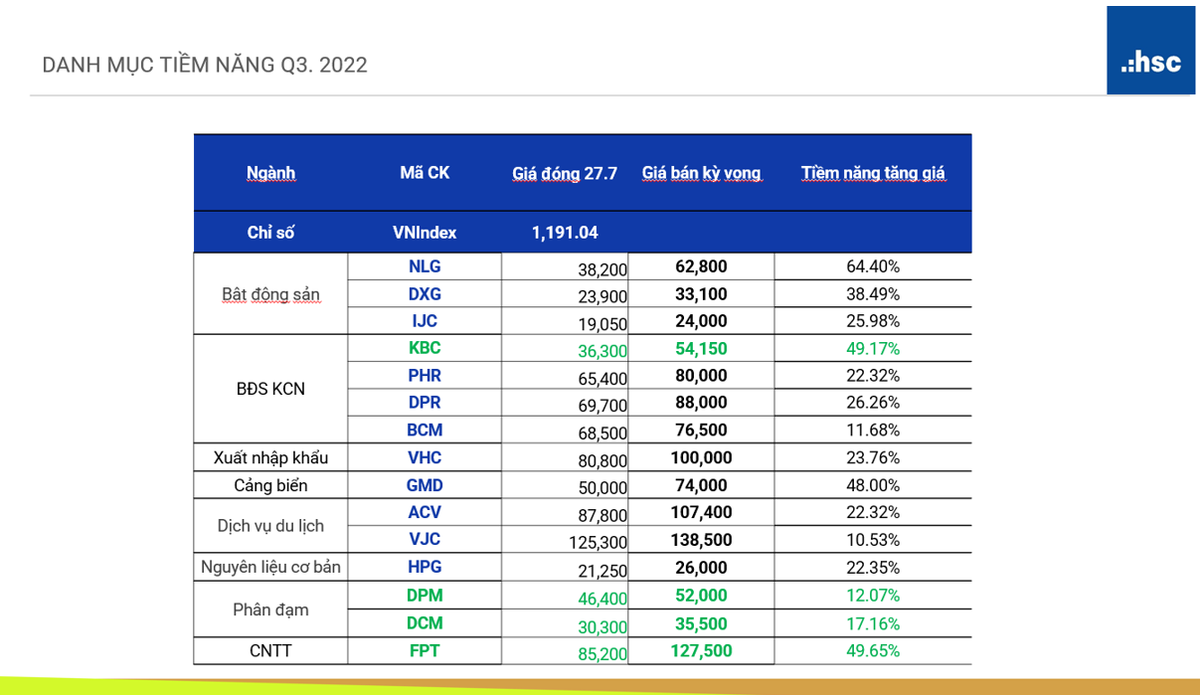Select the index value 1,191.04
1200x695 pixels.
[565, 232]
